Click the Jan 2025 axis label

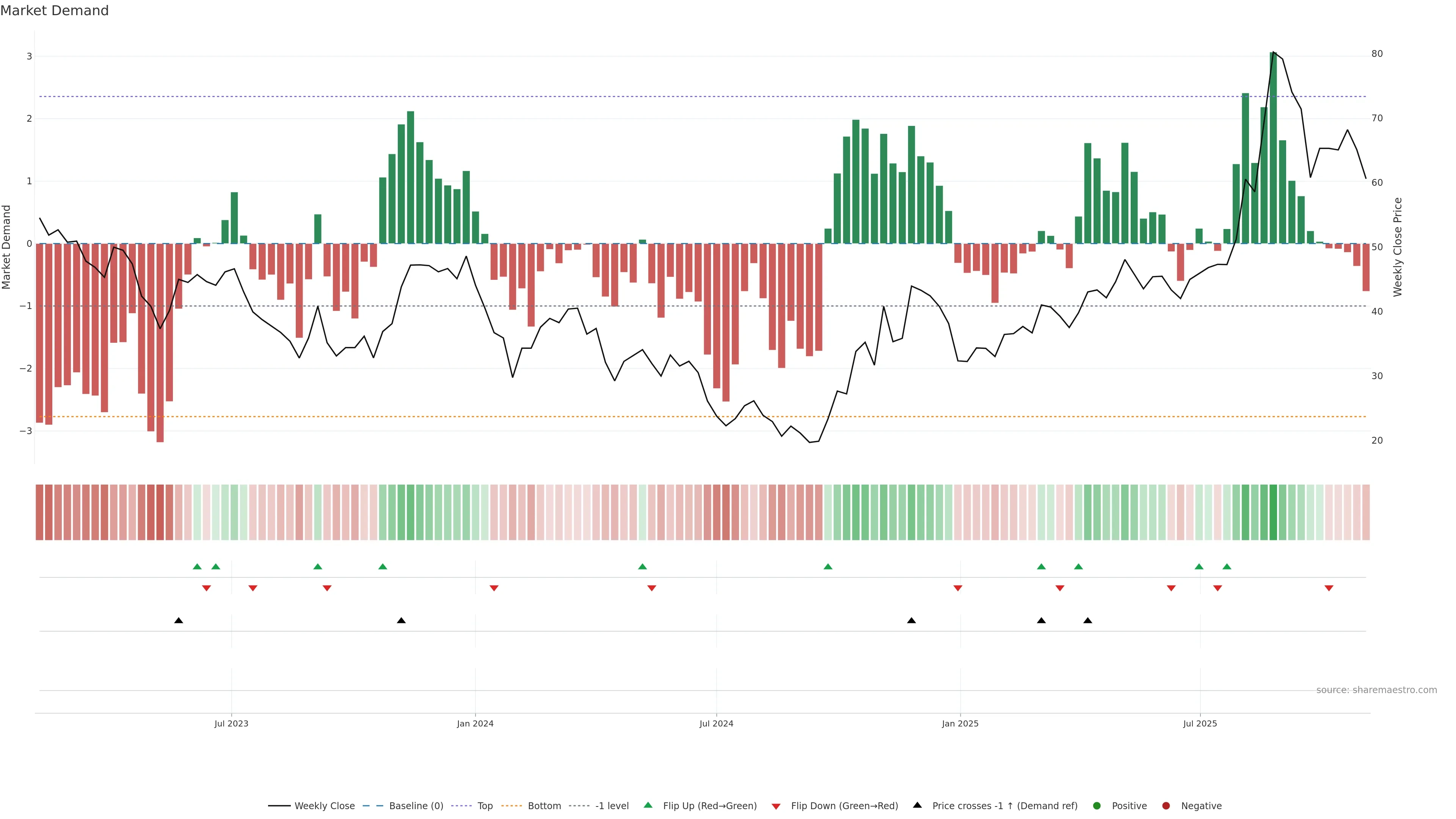(960, 723)
